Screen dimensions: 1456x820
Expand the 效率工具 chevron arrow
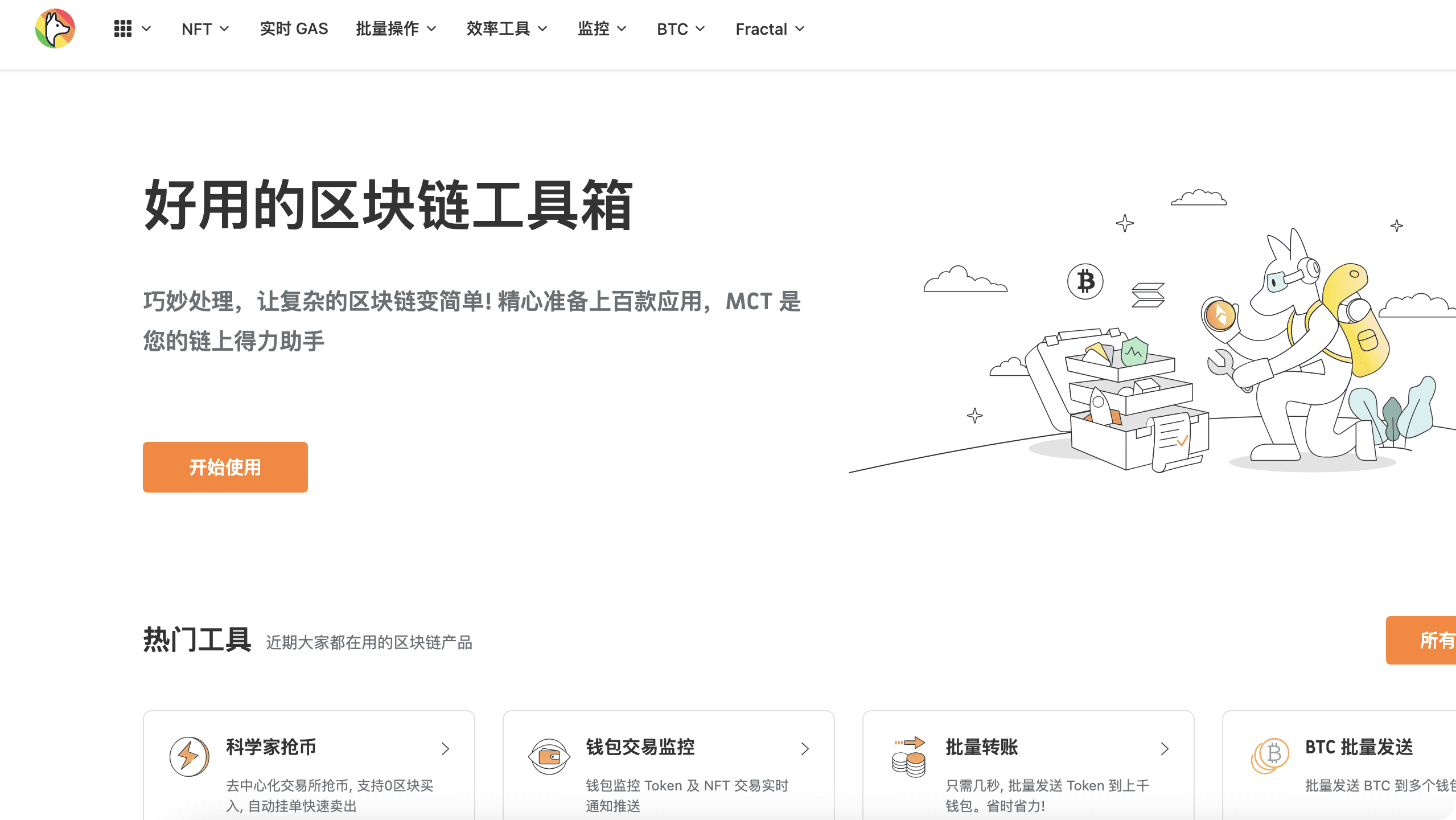(x=542, y=29)
